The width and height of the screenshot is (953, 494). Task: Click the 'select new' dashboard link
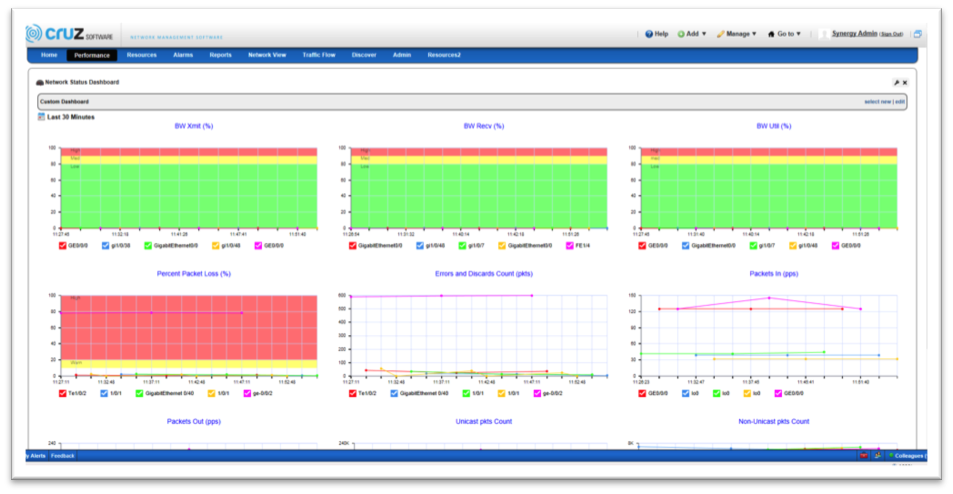(x=878, y=102)
